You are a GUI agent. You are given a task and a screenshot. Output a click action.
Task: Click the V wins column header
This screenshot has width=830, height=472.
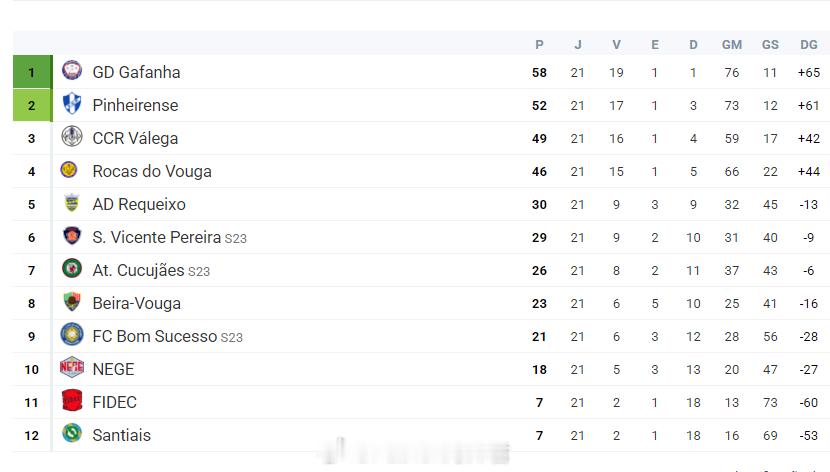[x=616, y=44]
